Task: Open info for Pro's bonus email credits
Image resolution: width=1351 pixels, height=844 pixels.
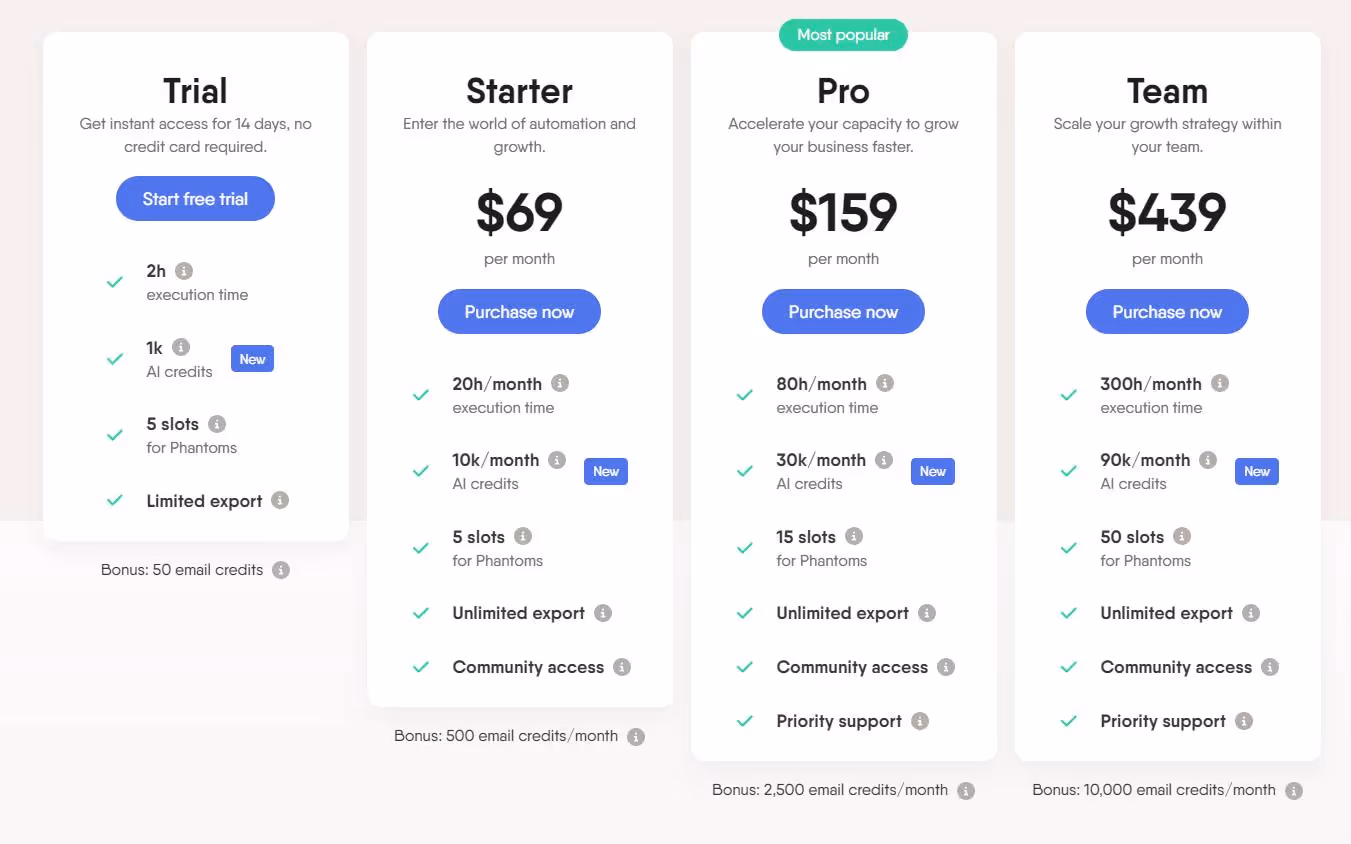Action: pyautogui.click(x=965, y=789)
